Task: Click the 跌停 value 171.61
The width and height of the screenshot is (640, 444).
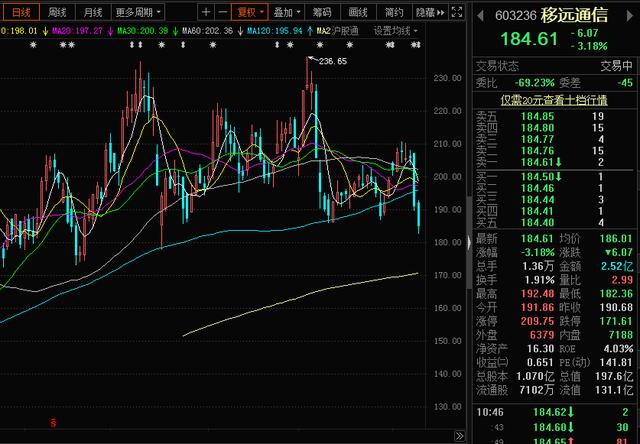Action: click(616, 321)
